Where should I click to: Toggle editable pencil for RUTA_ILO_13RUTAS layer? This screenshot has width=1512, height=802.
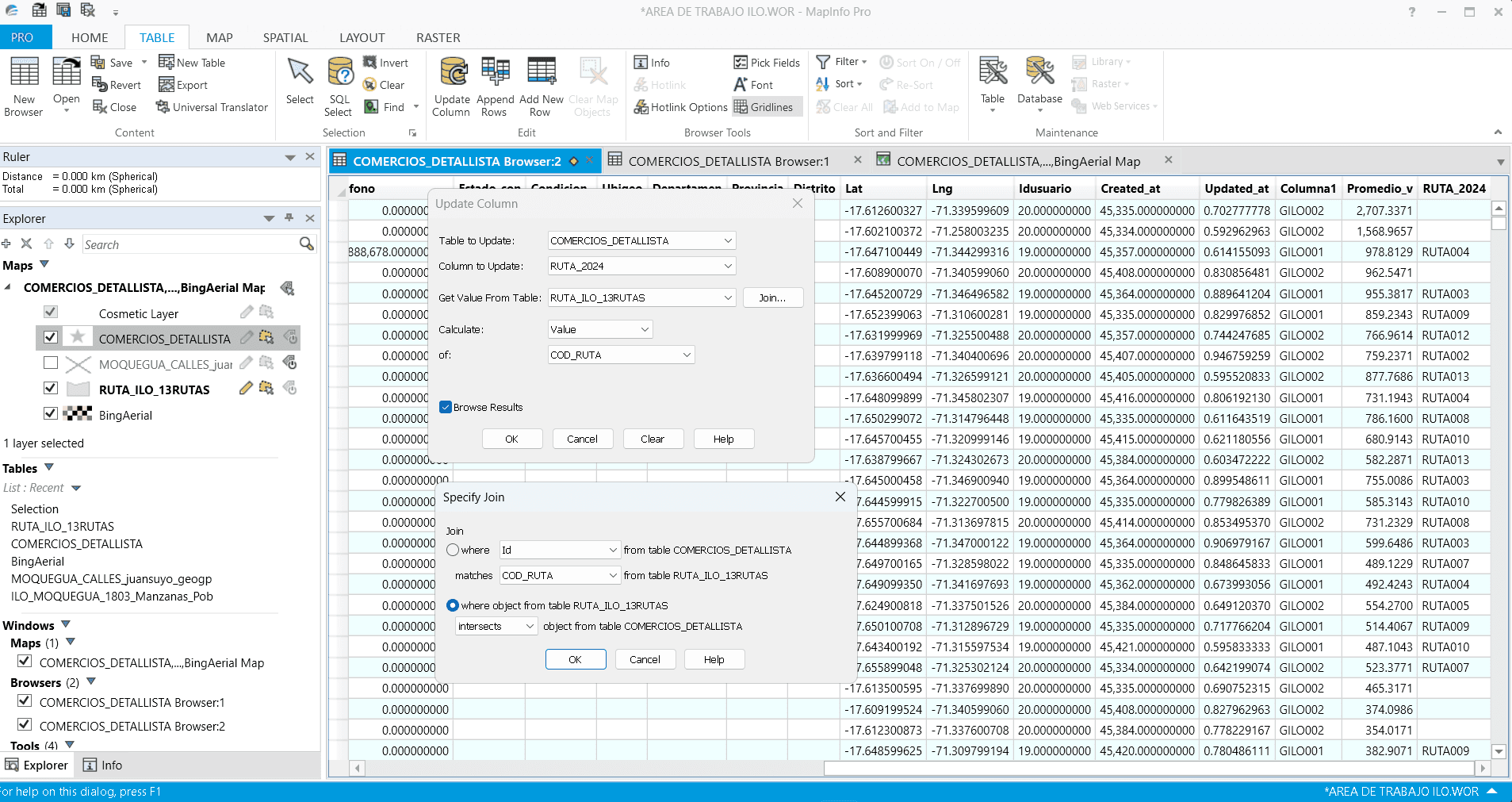(246, 388)
